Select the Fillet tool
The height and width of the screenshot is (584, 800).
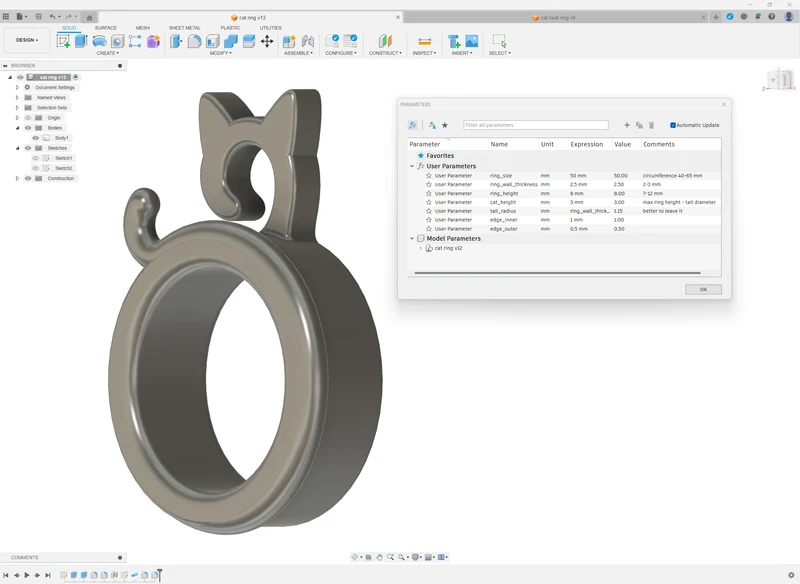[194, 41]
